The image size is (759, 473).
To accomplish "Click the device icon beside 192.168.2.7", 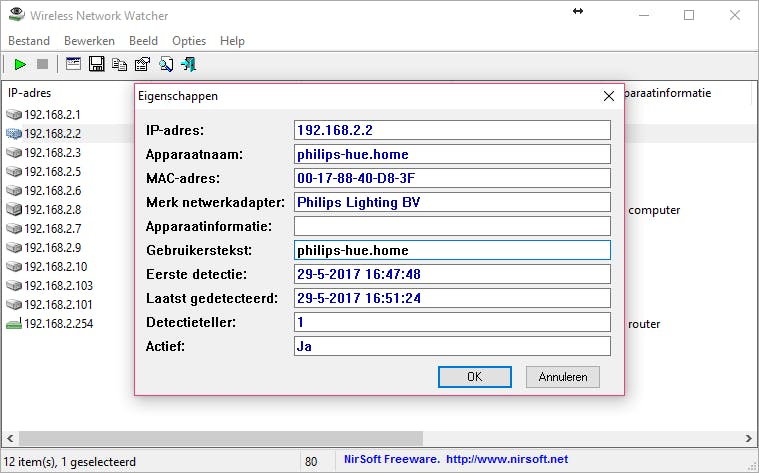I will pos(14,229).
